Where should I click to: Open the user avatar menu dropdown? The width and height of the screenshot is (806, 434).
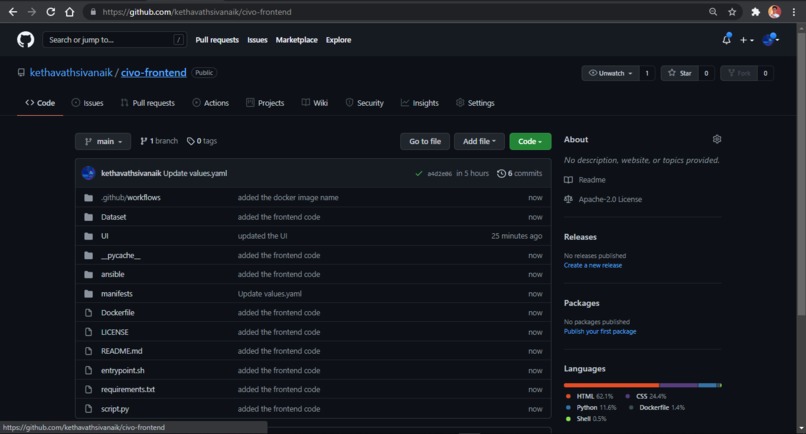(771, 40)
